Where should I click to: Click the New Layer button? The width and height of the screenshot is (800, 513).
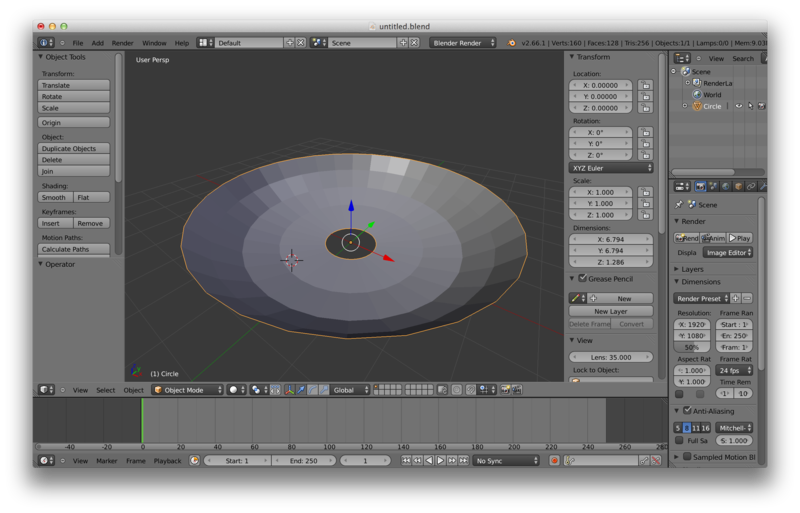coord(611,311)
